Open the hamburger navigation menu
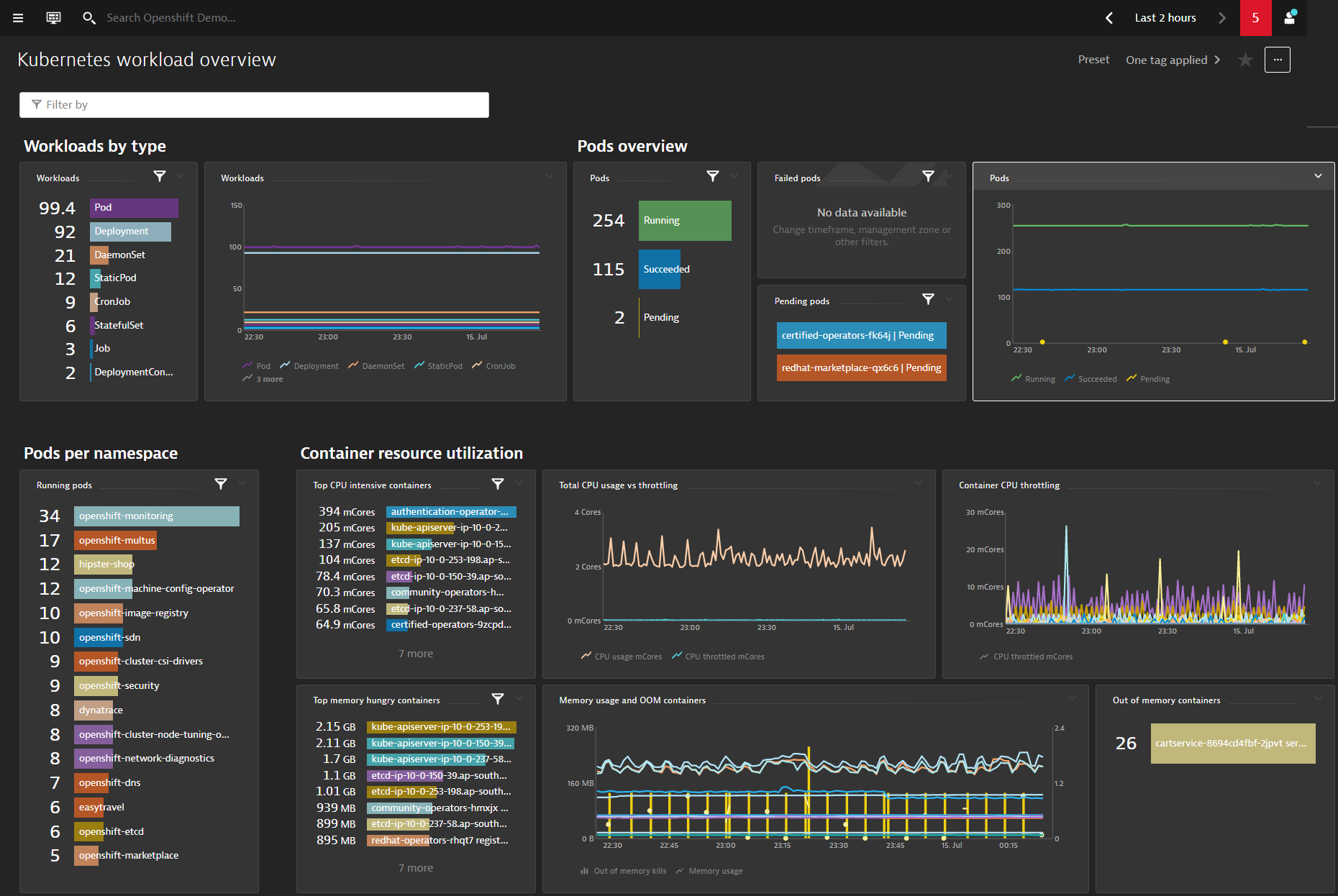Screen dimensions: 1338x896 tap(18, 18)
